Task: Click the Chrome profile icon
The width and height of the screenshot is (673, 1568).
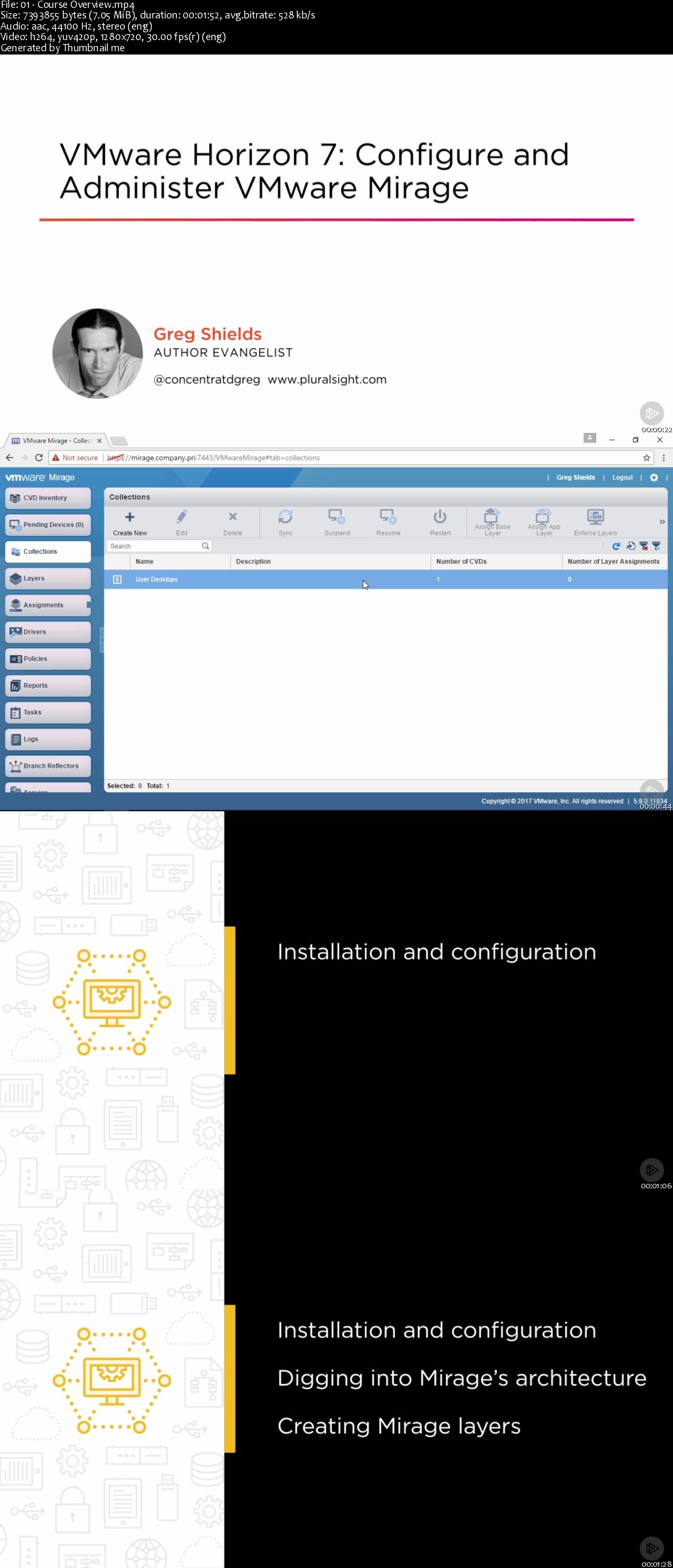Action: pyautogui.click(x=590, y=437)
